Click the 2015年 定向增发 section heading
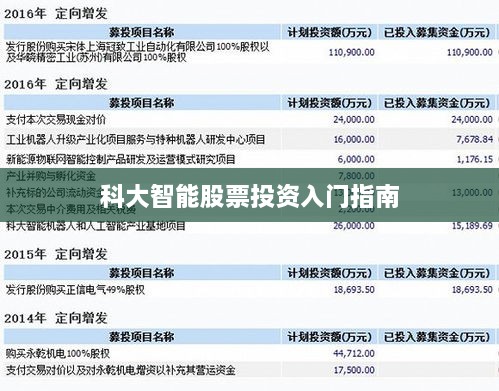 click(56, 254)
